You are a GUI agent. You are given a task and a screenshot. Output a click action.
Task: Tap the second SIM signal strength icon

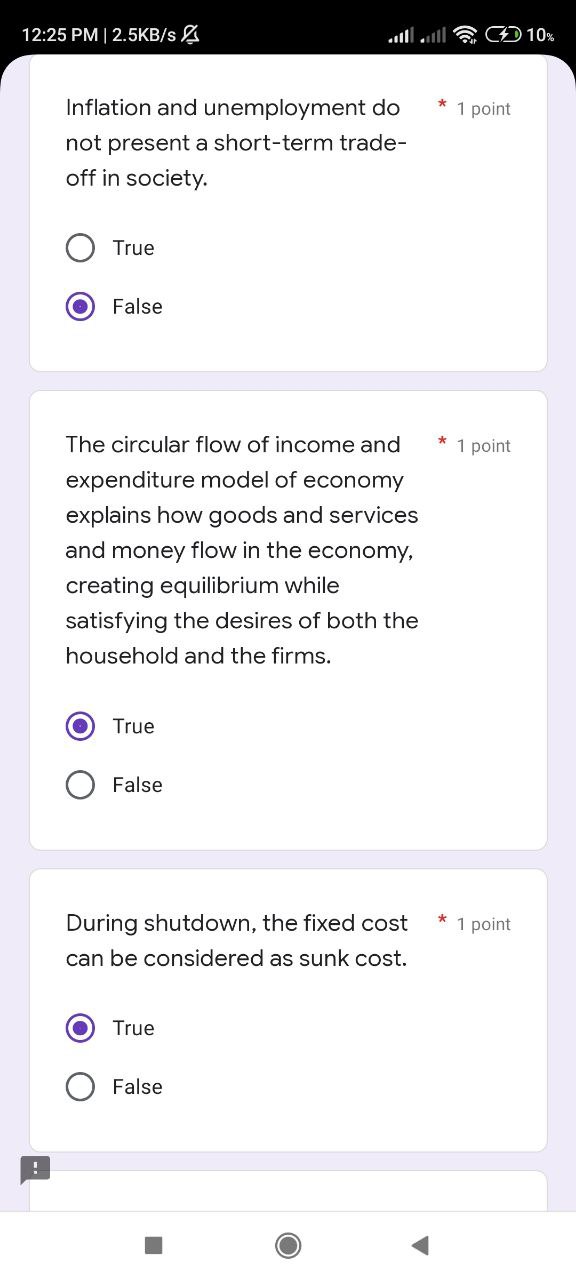pyautogui.click(x=434, y=33)
